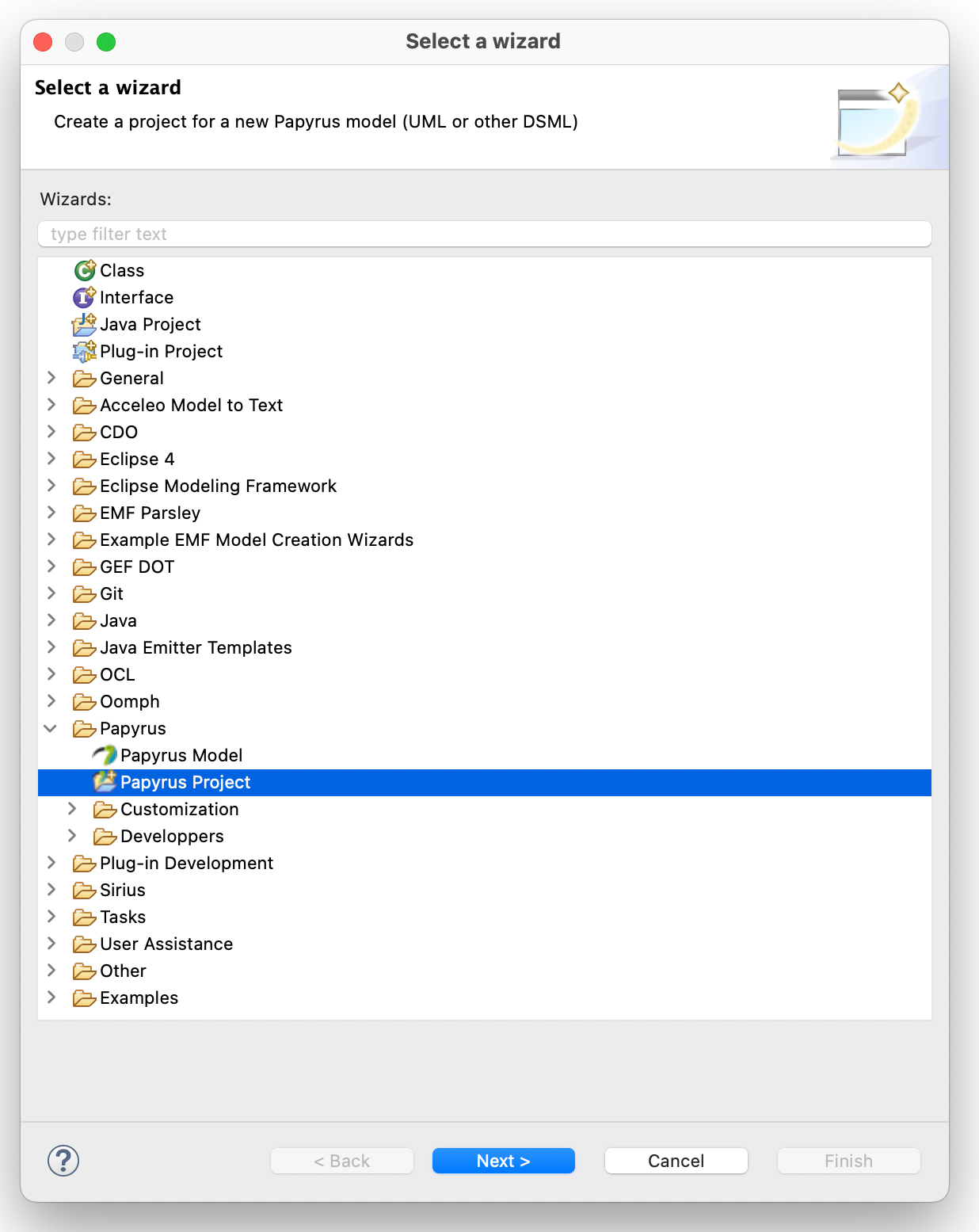Select the Acceleo Model to Text item
Image resolution: width=979 pixels, height=1232 pixels.
point(191,405)
